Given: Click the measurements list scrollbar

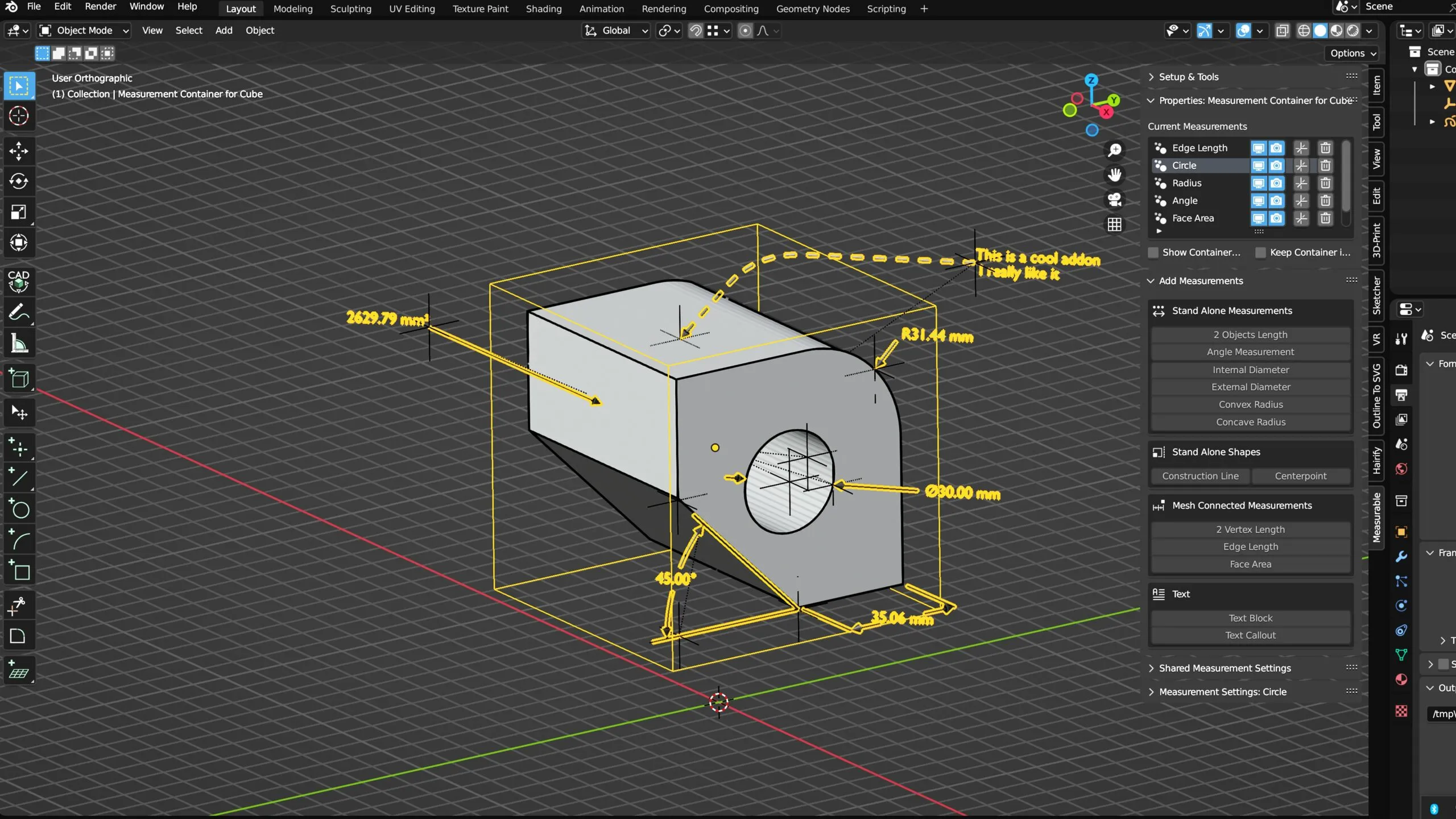Looking at the screenshot, I should 1346,176.
